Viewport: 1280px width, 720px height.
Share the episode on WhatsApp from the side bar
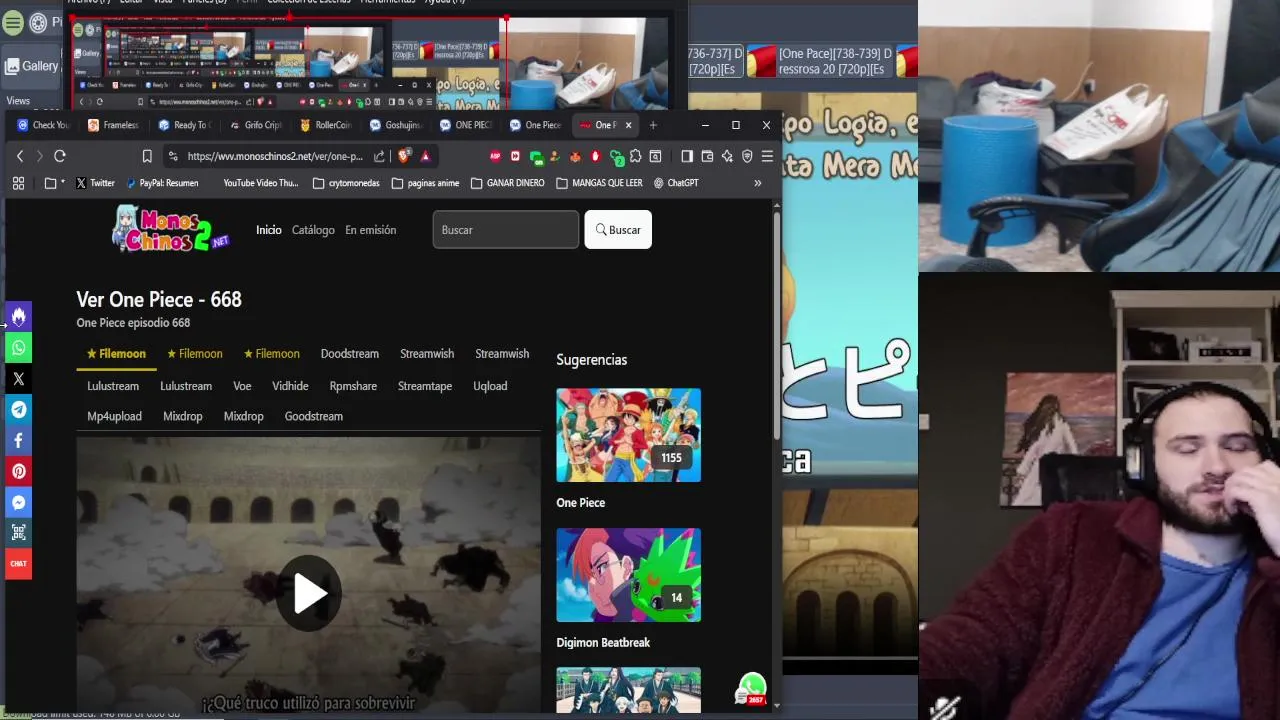click(x=18, y=348)
